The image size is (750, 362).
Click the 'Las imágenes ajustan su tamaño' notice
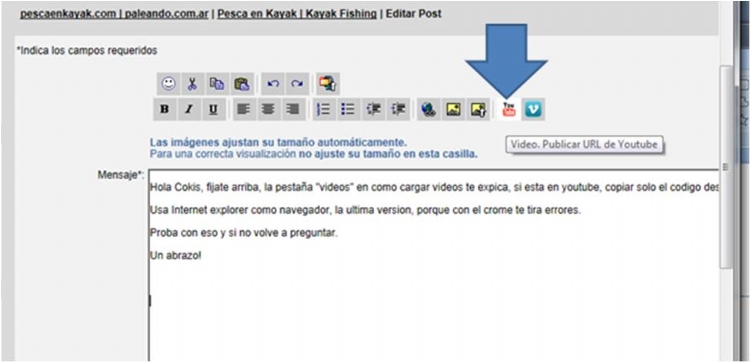click(x=278, y=143)
